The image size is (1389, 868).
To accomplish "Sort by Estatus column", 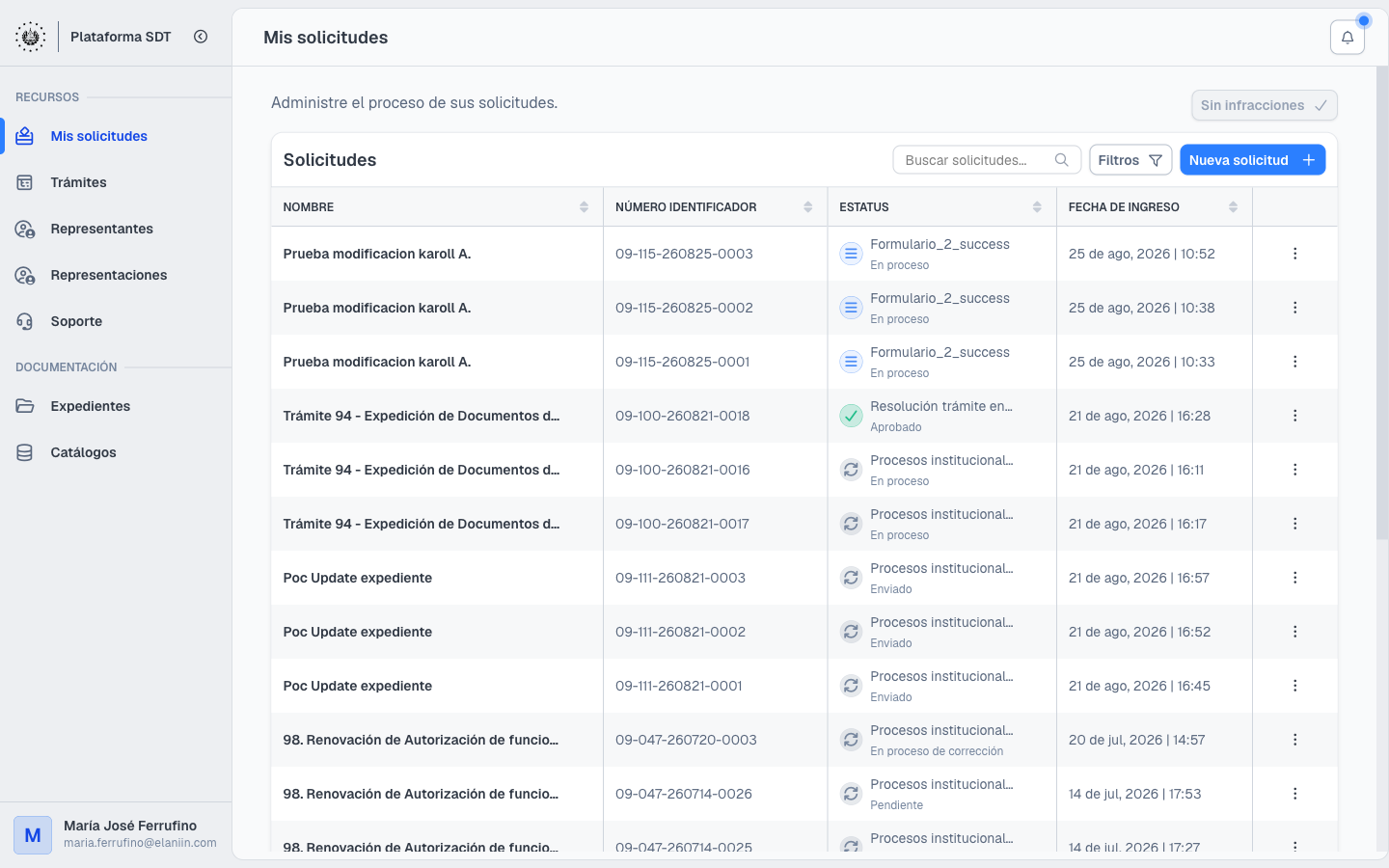I will coord(1037,207).
